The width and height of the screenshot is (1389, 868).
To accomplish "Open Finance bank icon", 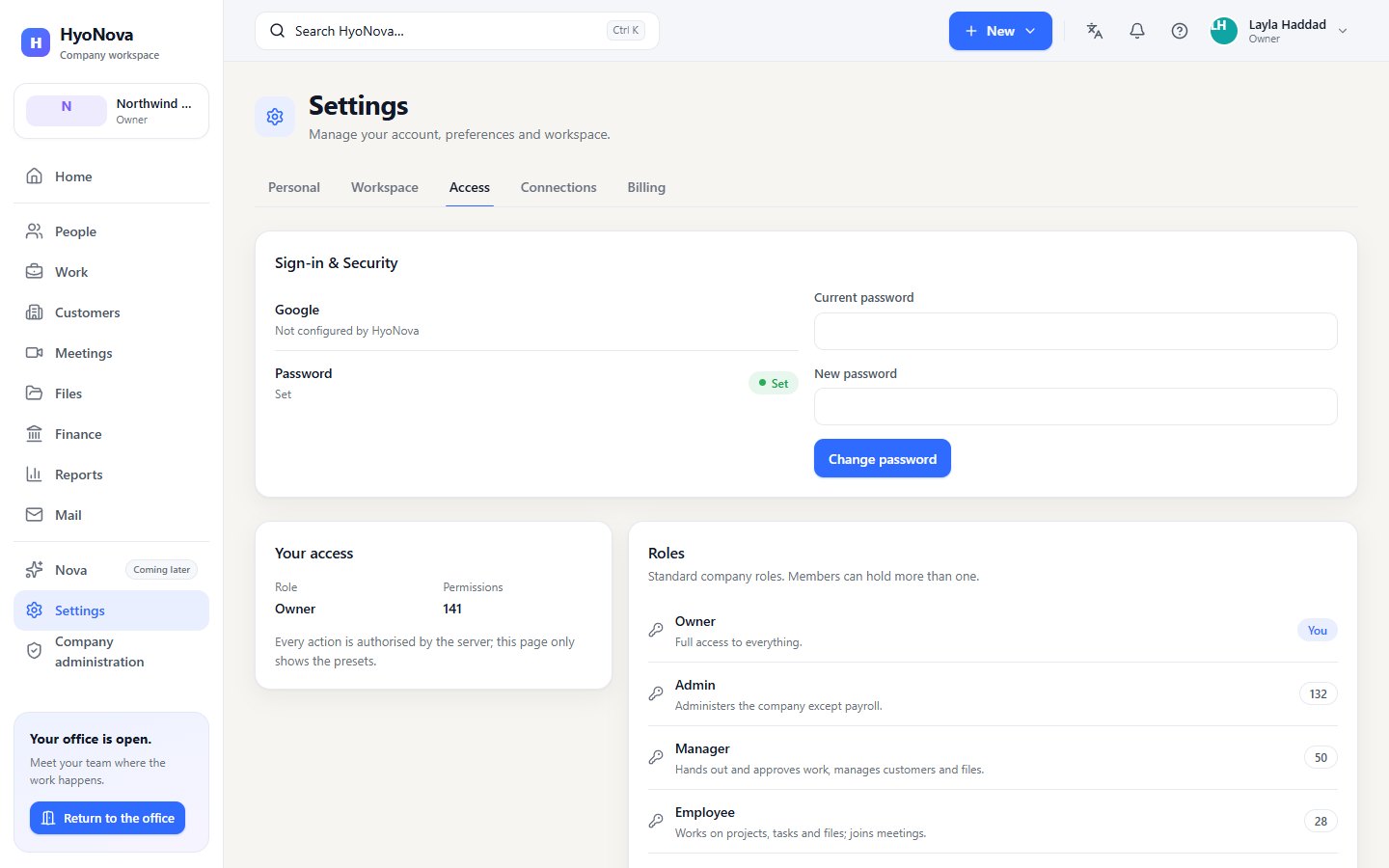I will point(35,434).
